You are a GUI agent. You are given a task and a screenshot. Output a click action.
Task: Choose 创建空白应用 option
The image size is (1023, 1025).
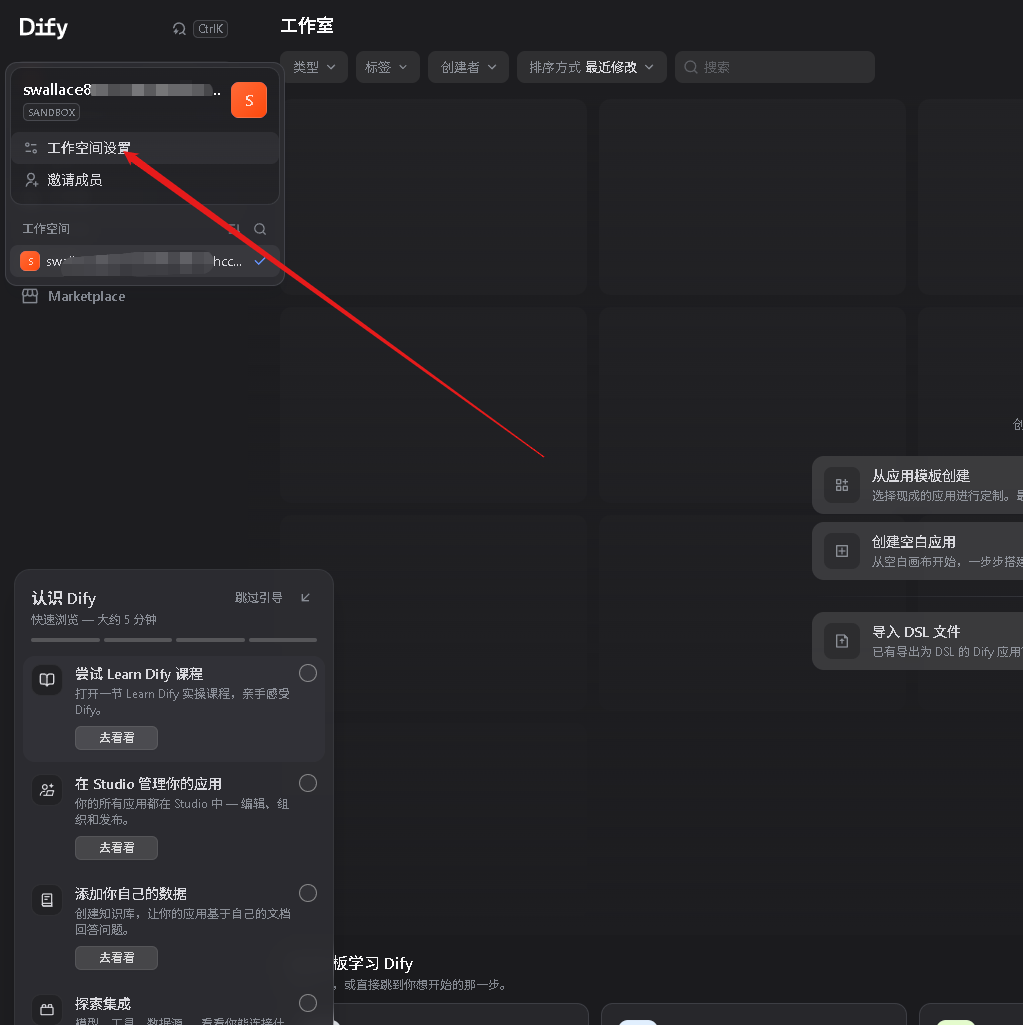coord(917,551)
